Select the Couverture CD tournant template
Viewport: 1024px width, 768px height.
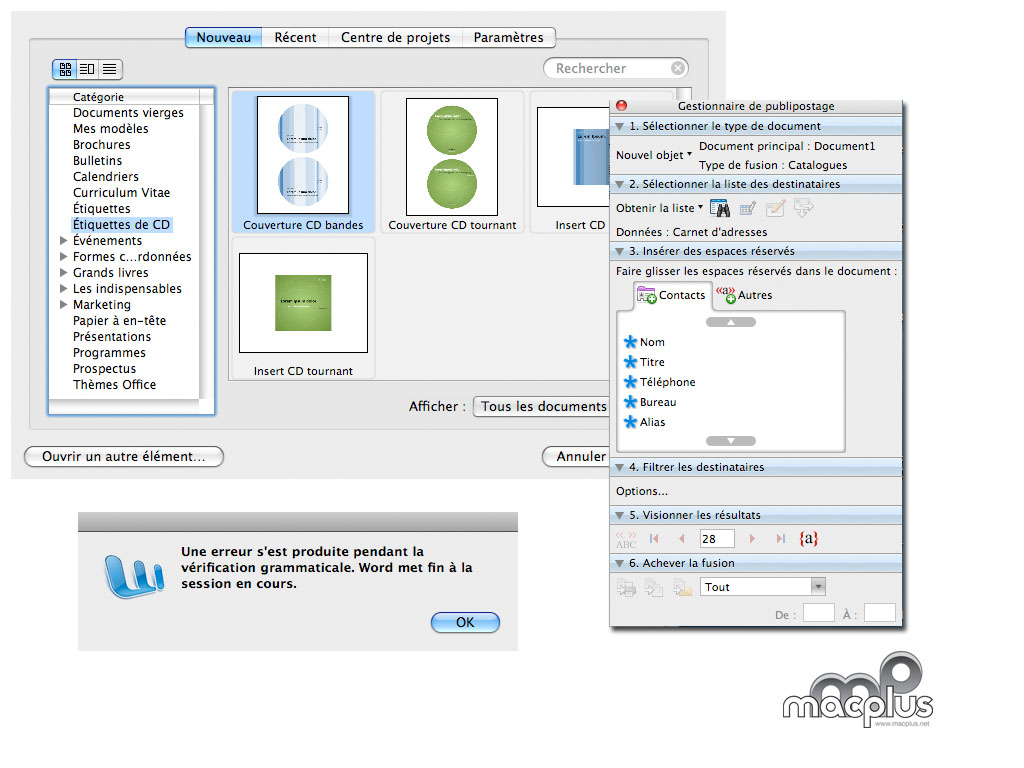coord(452,160)
